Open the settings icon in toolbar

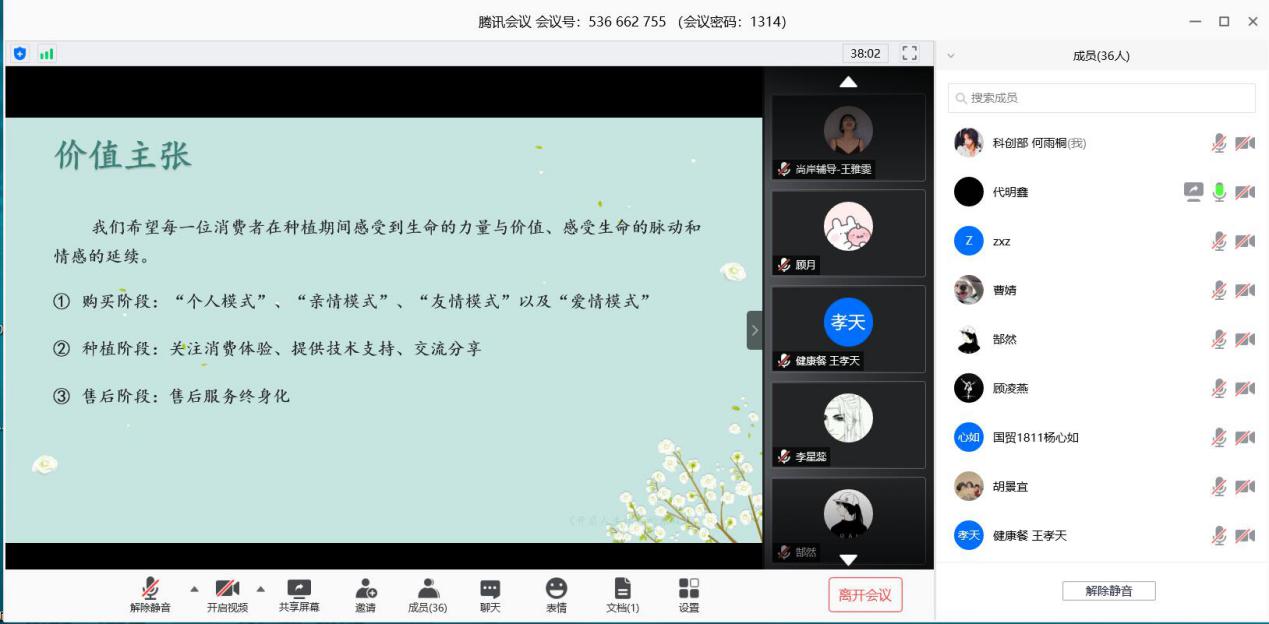pyautogui.click(x=689, y=590)
